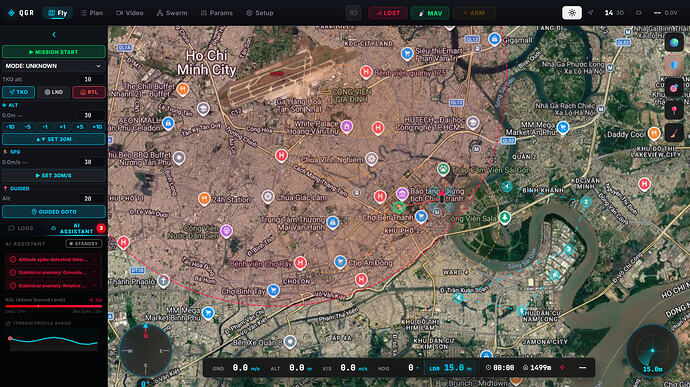This screenshot has height=387, width=690.
Task: Click the broom clear-map icon
Action: 674,132
